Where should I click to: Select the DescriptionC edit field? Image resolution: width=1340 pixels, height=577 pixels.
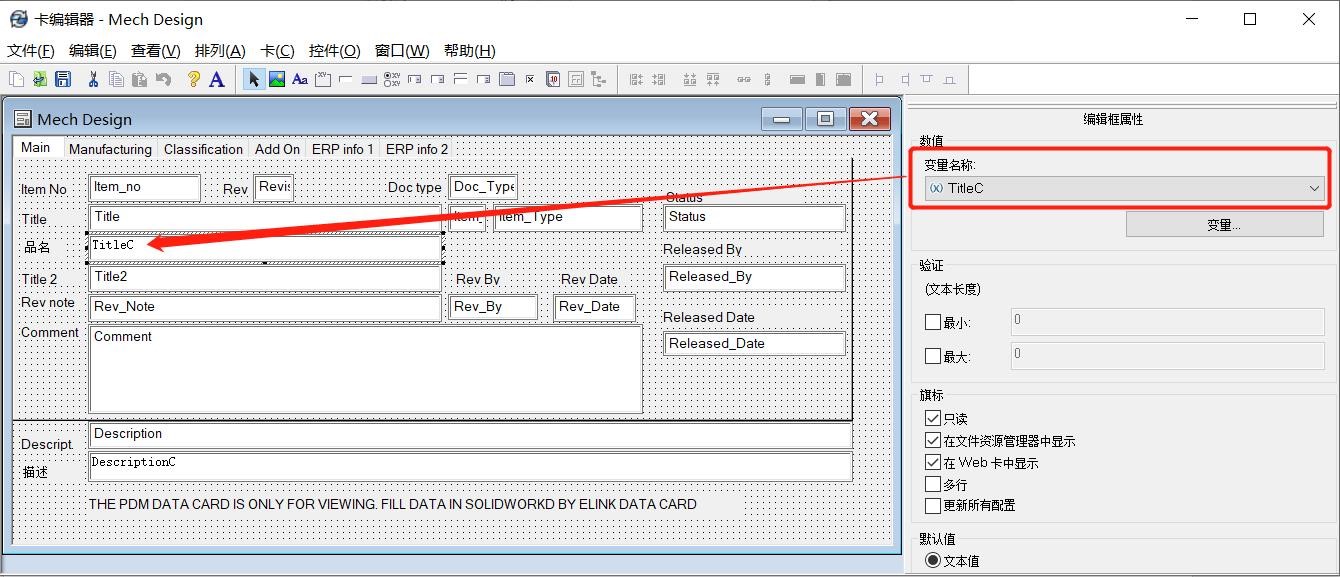coord(470,466)
